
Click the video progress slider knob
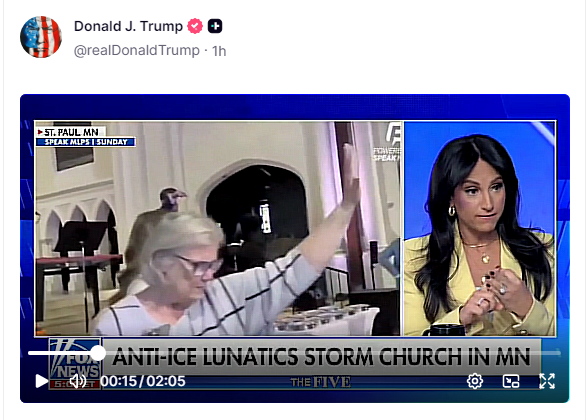point(98,353)
